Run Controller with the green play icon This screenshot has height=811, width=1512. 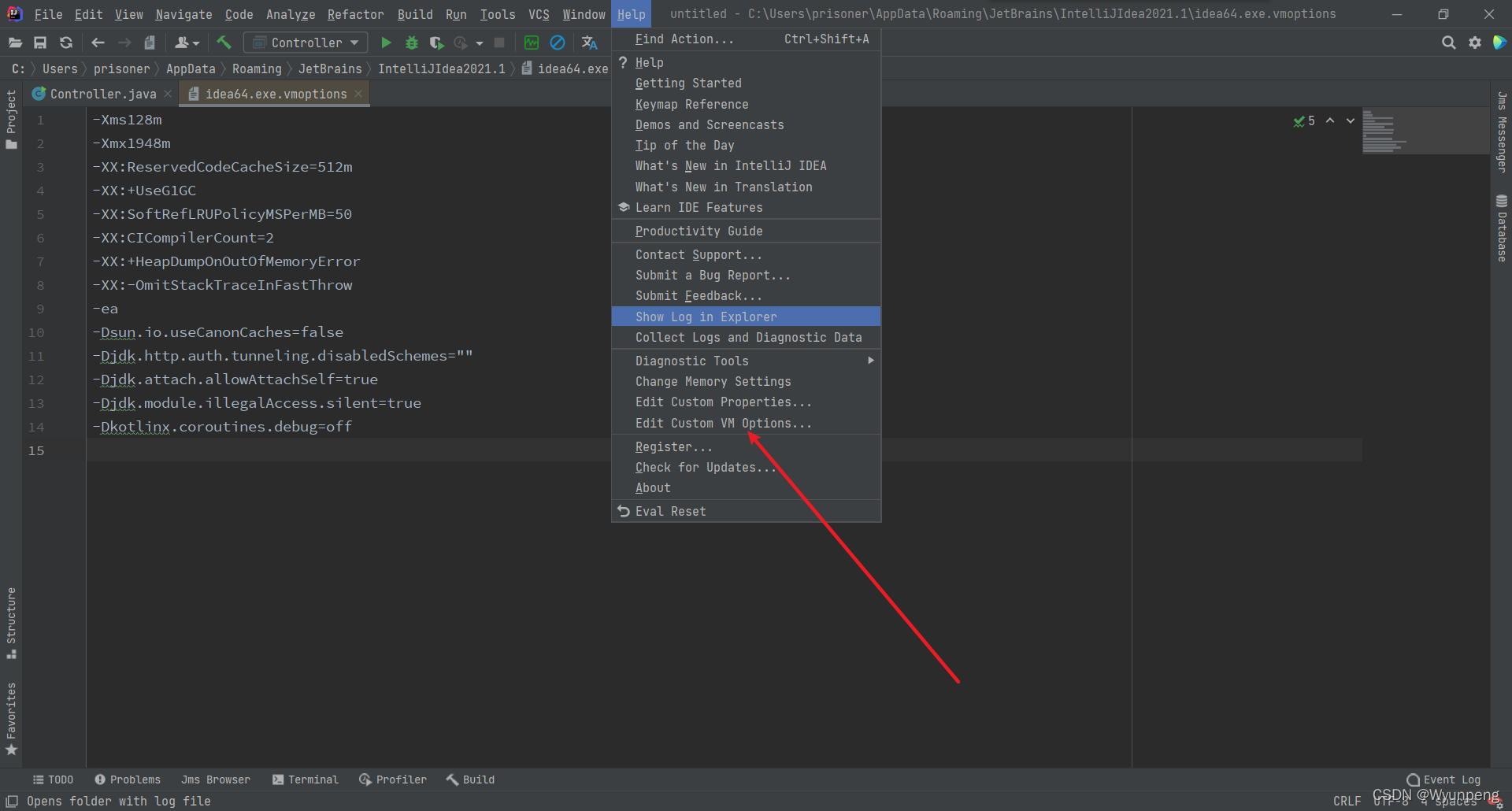[x=386, y=43]
